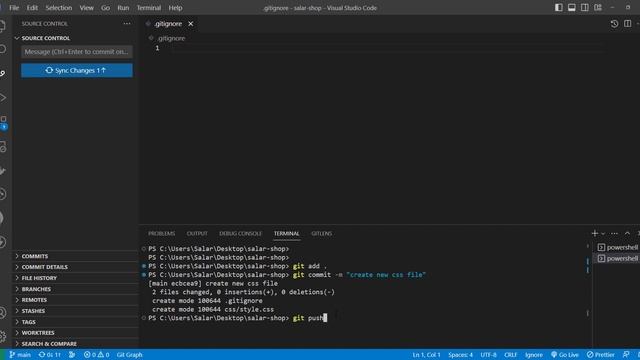Toggle the secondary side bar layout icon
640x360 pixels.
(584, 8)
